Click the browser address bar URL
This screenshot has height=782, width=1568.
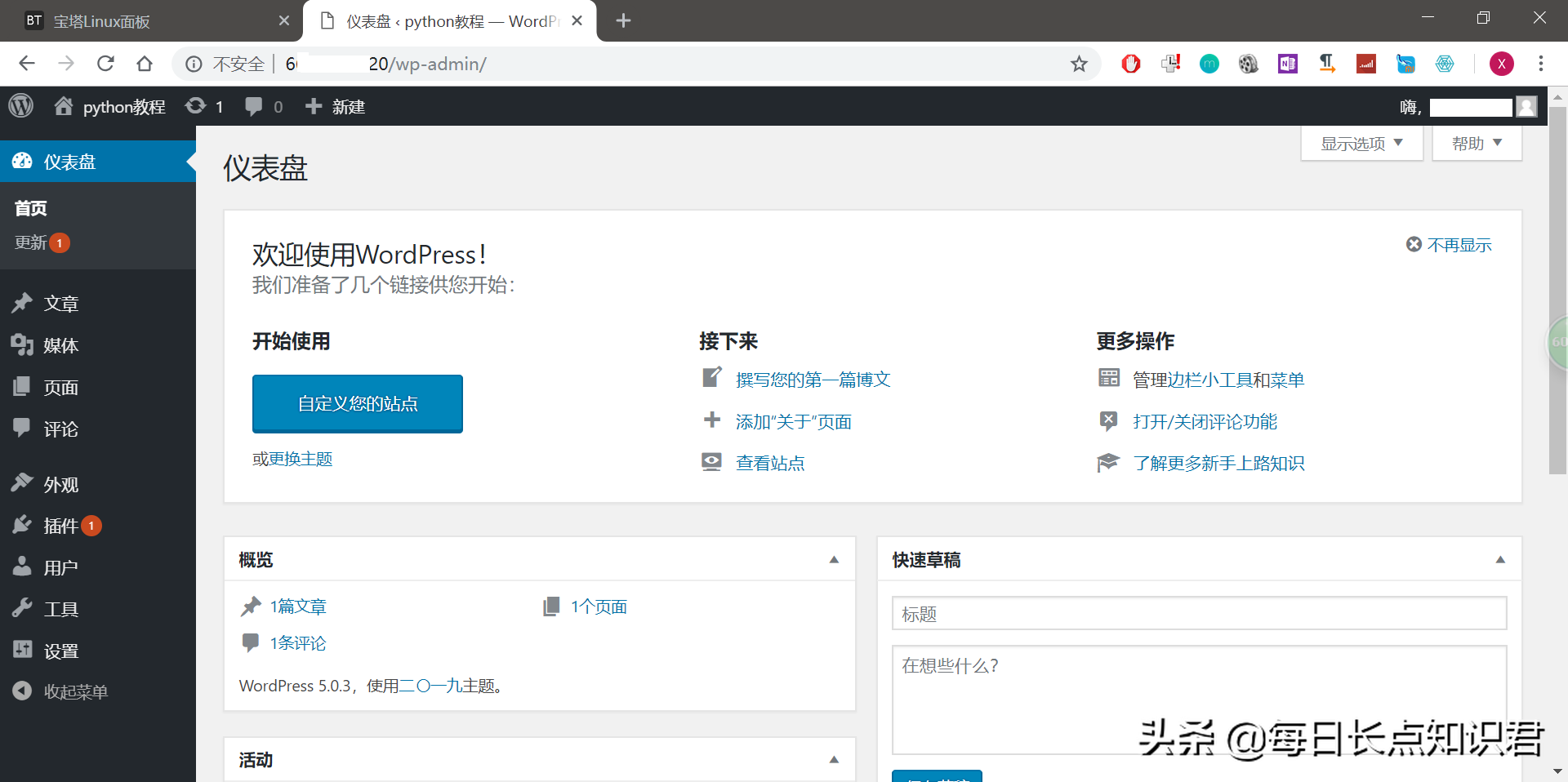tap(386, 64)
